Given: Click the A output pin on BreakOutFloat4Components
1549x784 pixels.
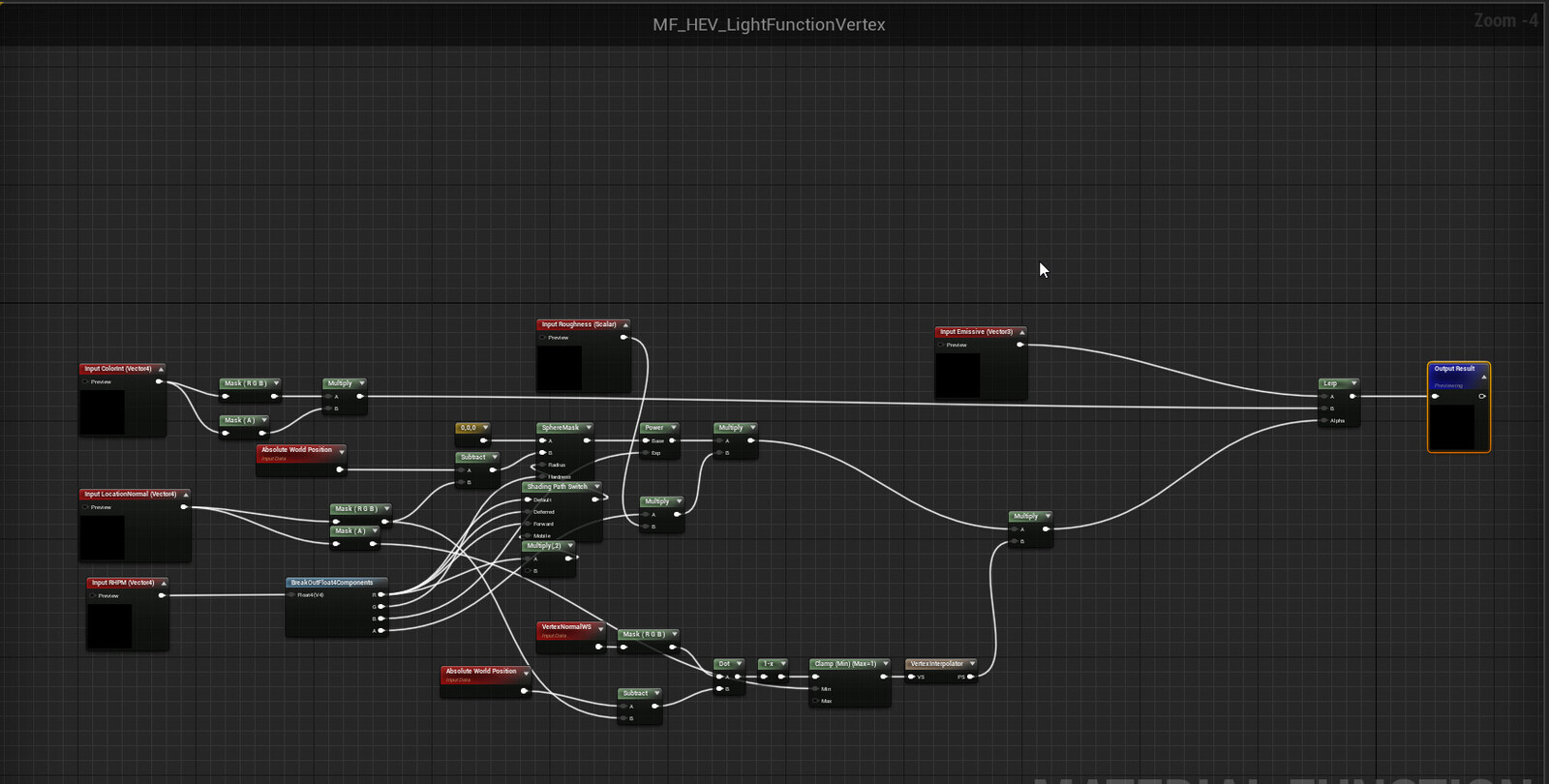Looking at the screenshot, I should point(381,630).
